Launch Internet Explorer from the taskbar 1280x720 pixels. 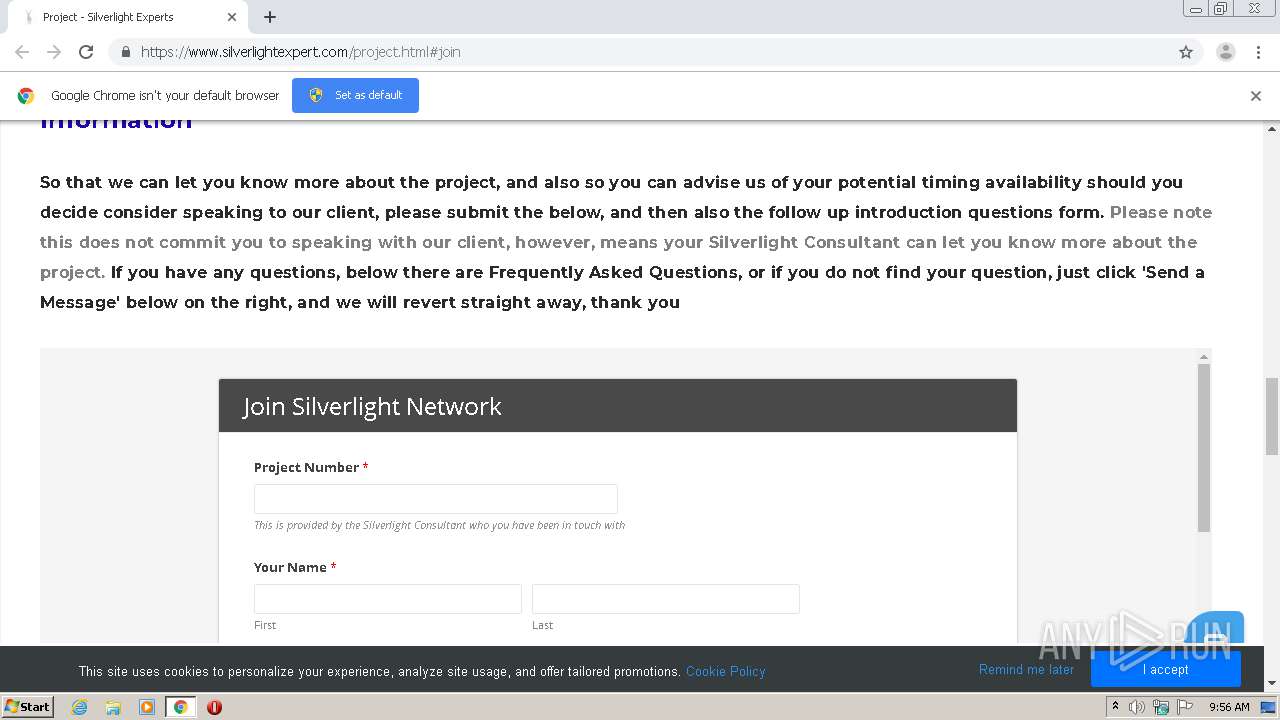80,707
